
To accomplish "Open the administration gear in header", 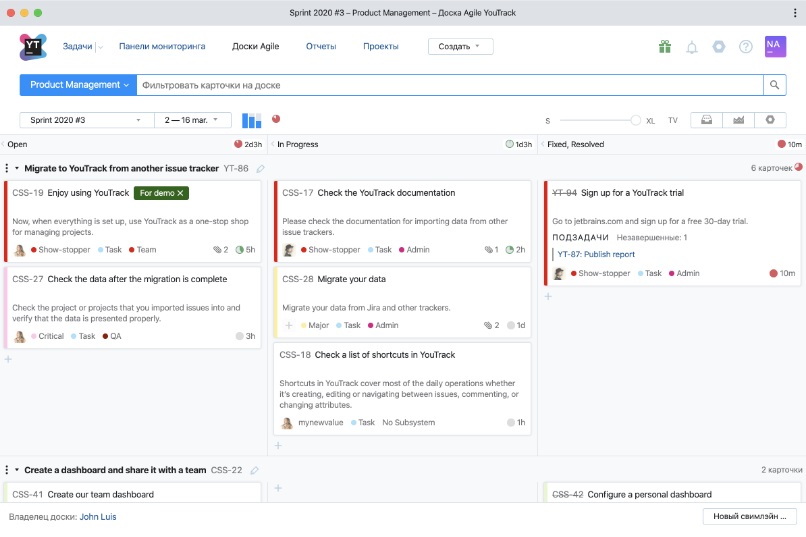I will pyautogui.click(x=719, y=47).
